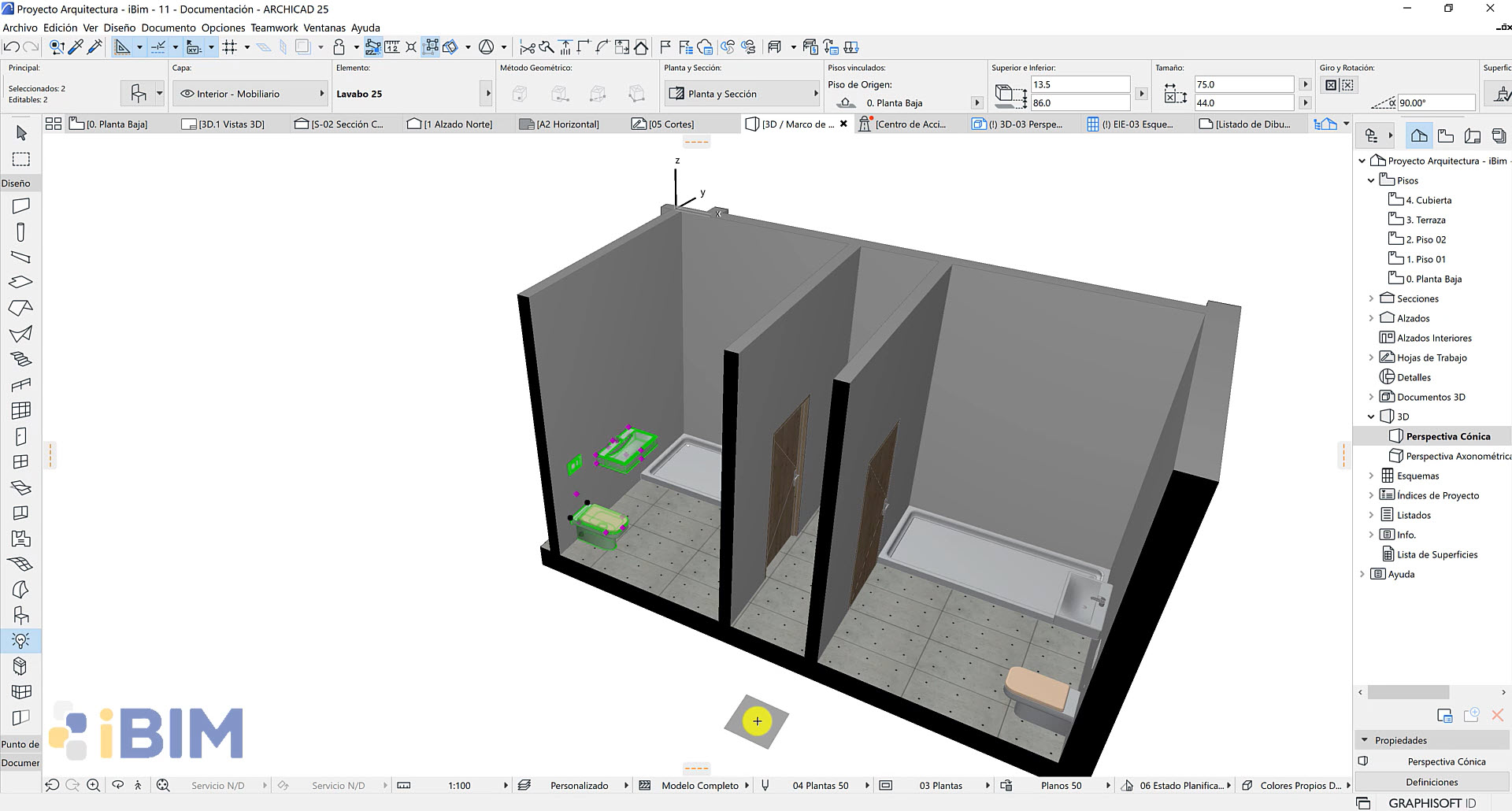1512x811 pixels.
Task: Open the 1:100 scale selector
Action: pyautogui.click(x=459, y=785)
